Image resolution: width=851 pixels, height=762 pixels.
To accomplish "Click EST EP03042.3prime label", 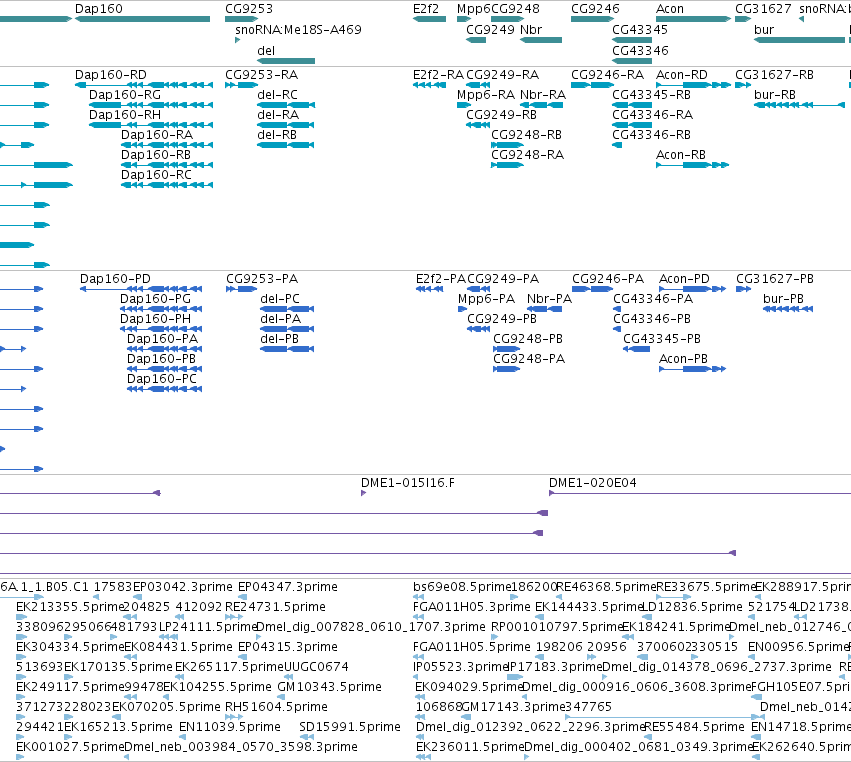I will (x=183, y=587).
